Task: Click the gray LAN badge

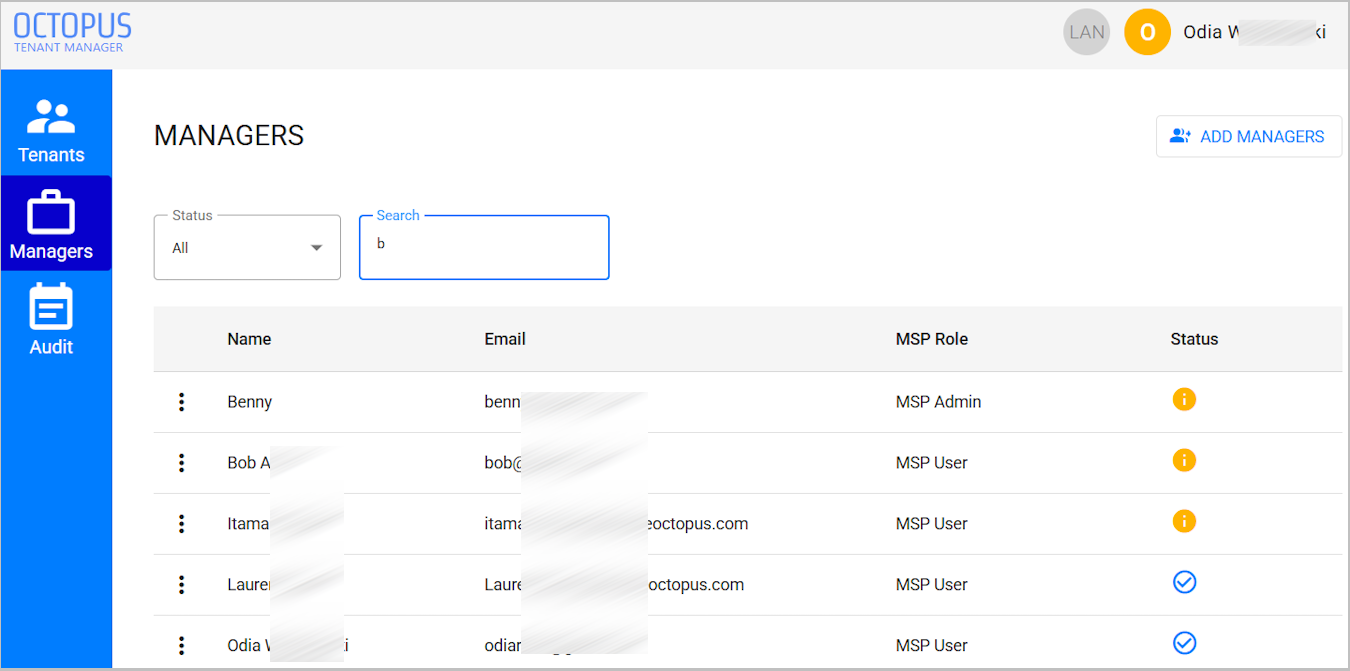Action: coord(1087,33)
